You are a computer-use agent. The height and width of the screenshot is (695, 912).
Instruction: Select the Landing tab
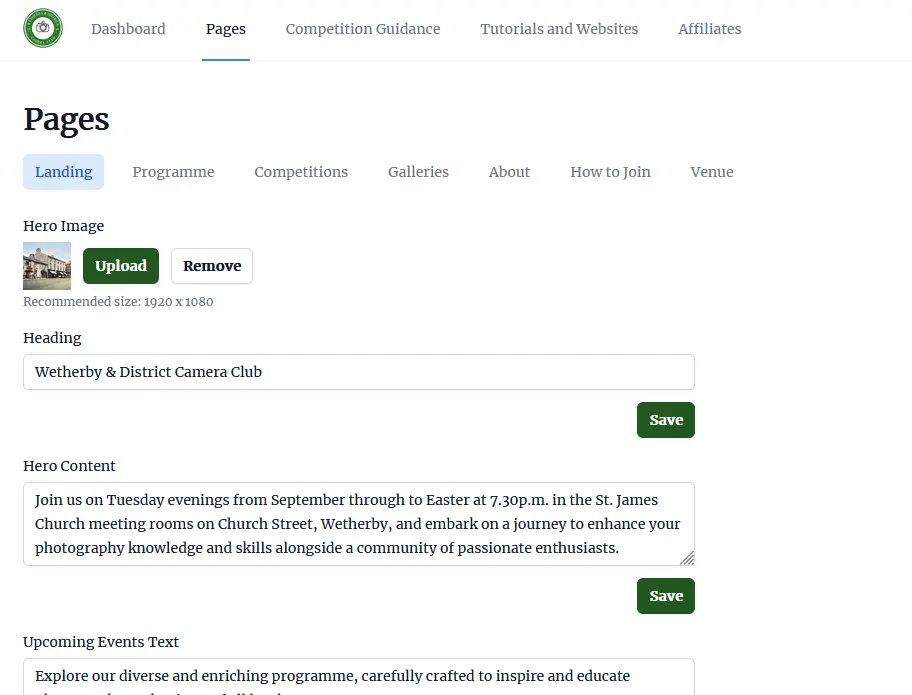point(63,172)
